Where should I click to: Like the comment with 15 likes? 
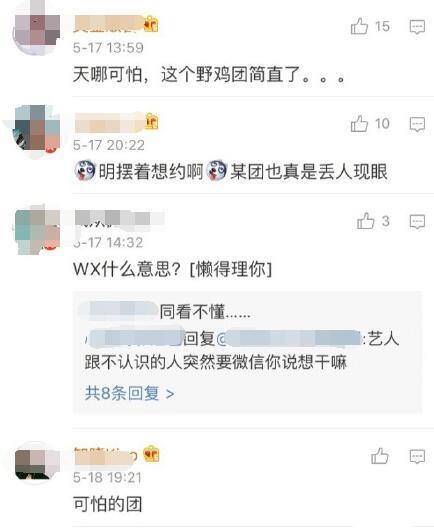click(359, 26)
